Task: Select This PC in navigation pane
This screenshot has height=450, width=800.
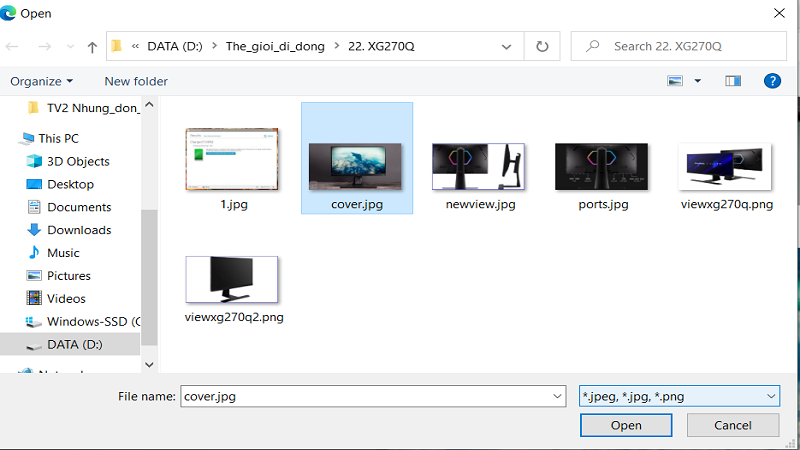Action: pyautogui.click(x=50, y=138)
